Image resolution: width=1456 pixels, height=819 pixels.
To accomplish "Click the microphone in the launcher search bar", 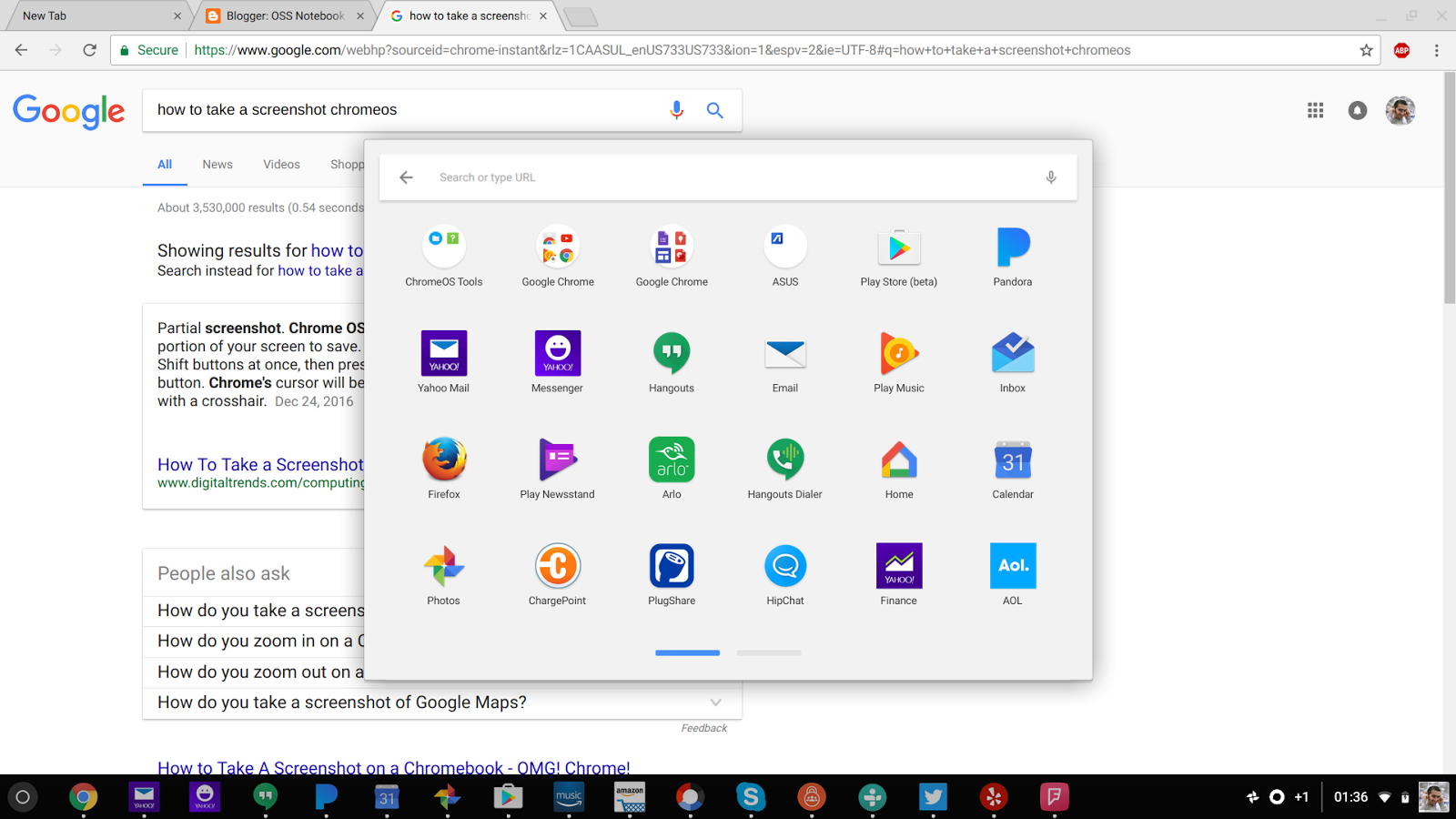I will (1051, 177).
